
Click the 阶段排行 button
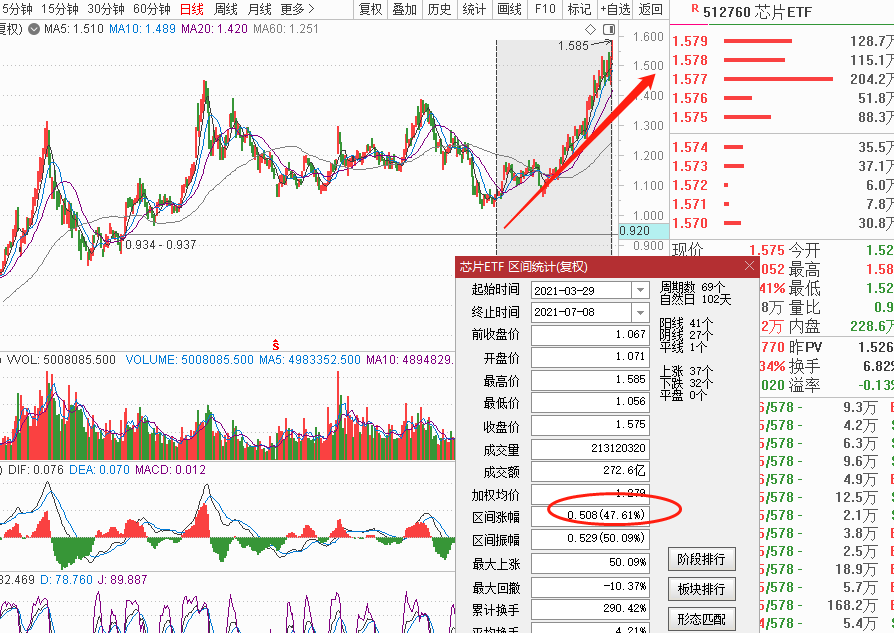[701, 559]
